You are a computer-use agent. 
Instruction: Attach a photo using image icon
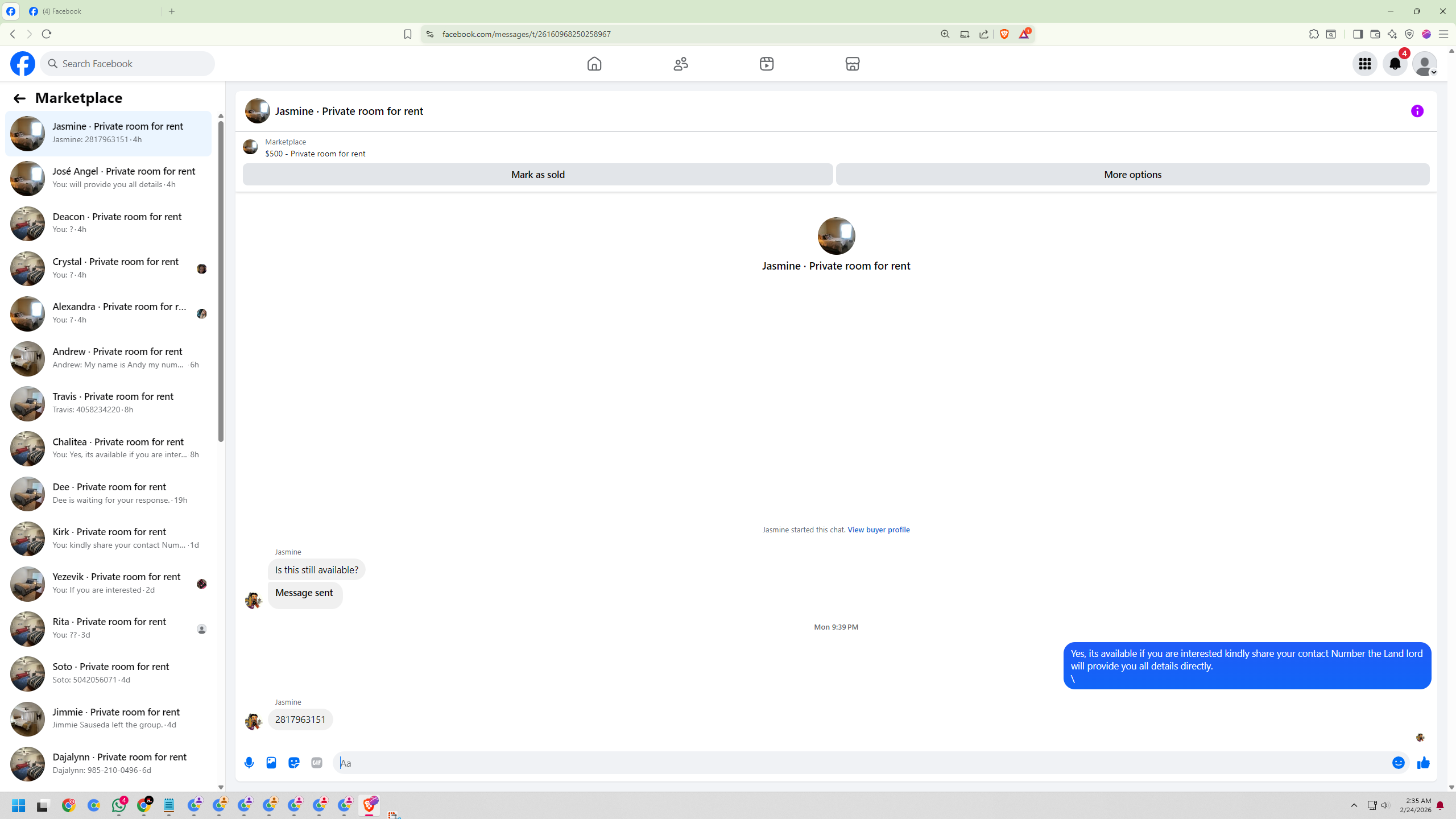[271, 763]
